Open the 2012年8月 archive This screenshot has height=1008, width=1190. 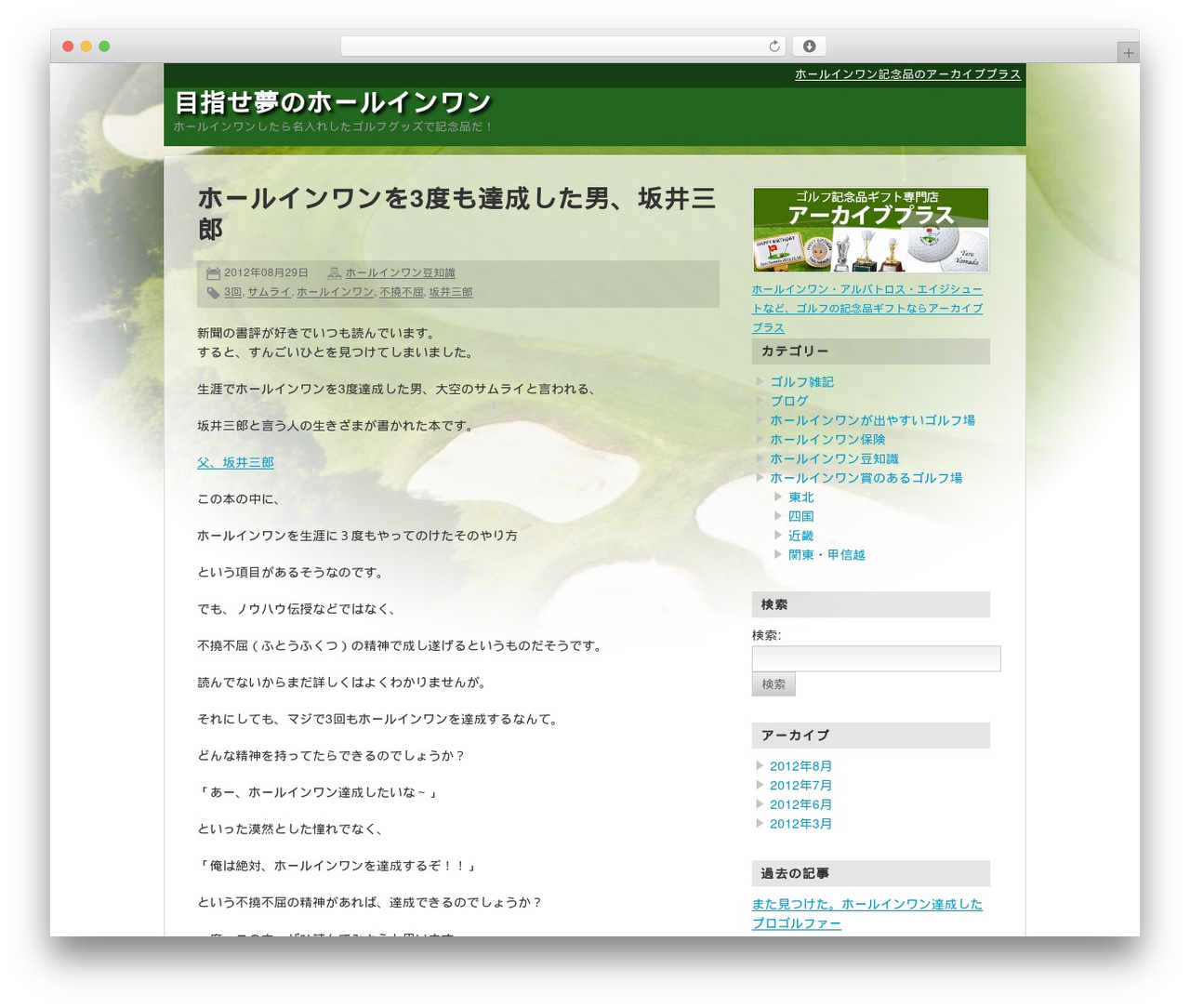coord(800,766)
